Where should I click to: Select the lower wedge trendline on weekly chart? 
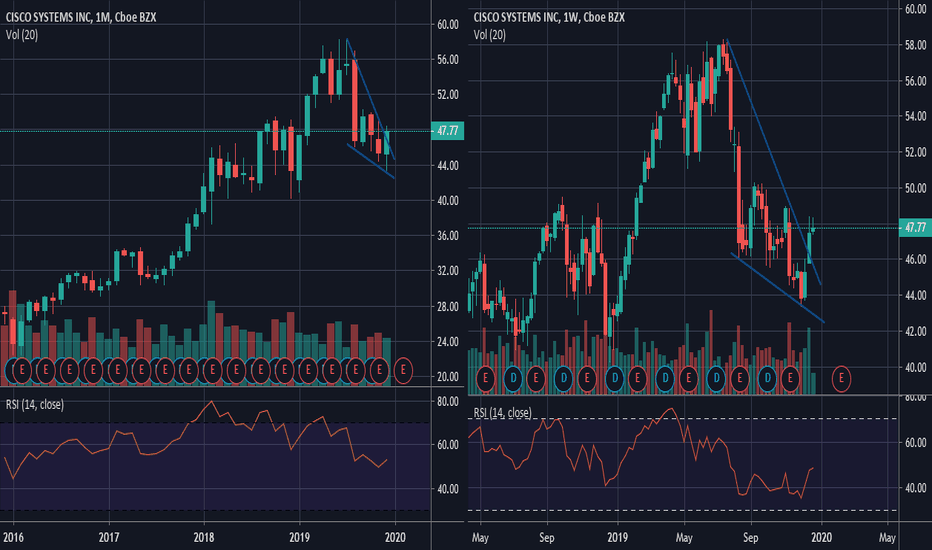pyautogui.click(x=777, y=288)
